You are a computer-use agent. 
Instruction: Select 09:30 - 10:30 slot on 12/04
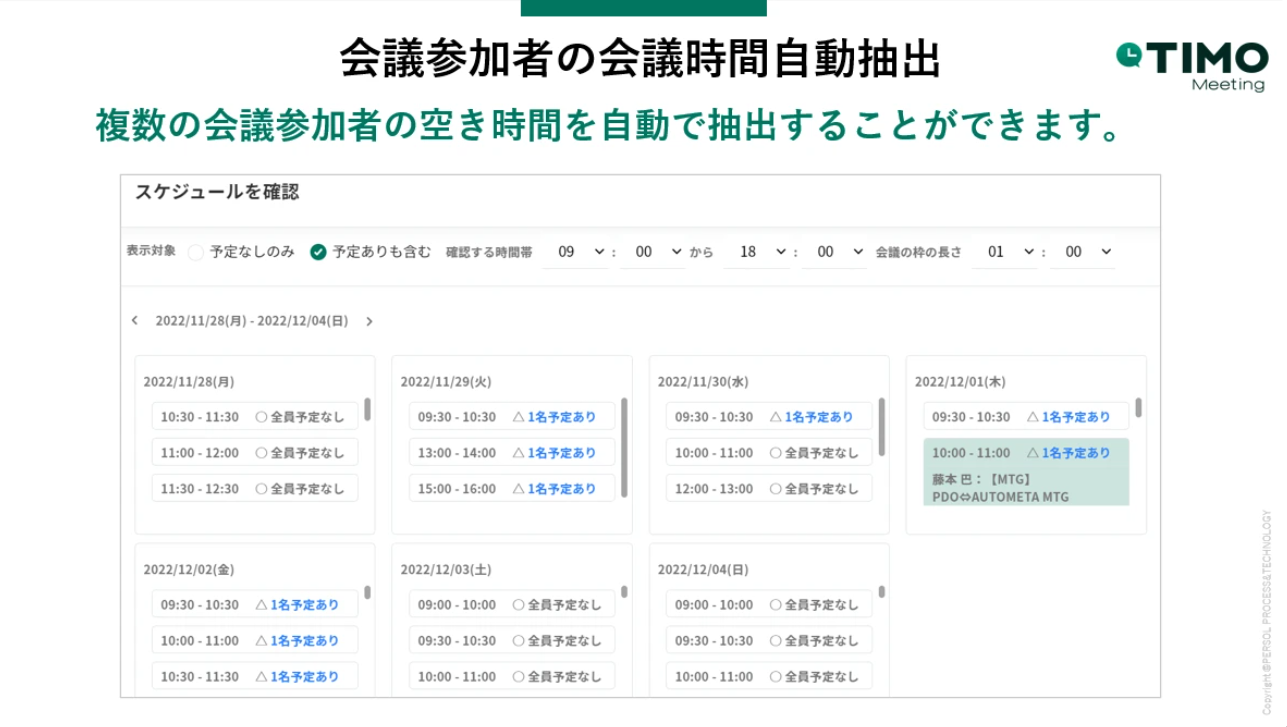(769, 641)
